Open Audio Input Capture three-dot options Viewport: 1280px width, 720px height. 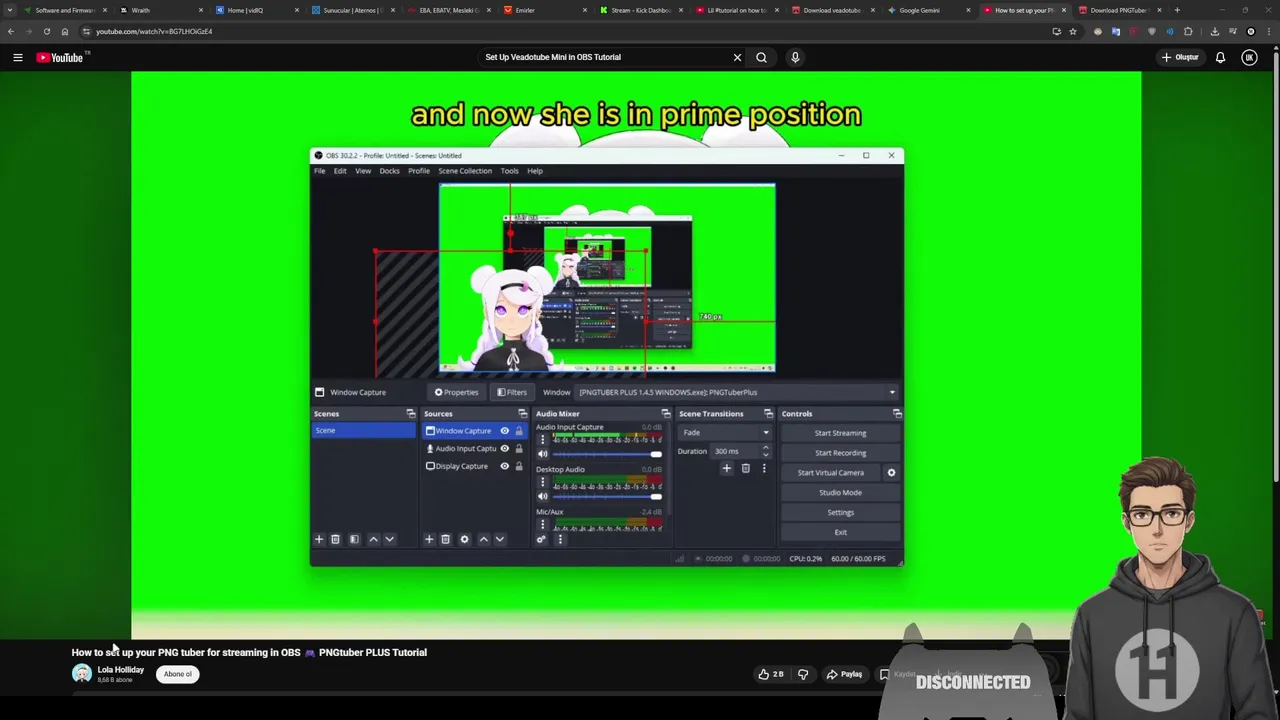point(543,439)
